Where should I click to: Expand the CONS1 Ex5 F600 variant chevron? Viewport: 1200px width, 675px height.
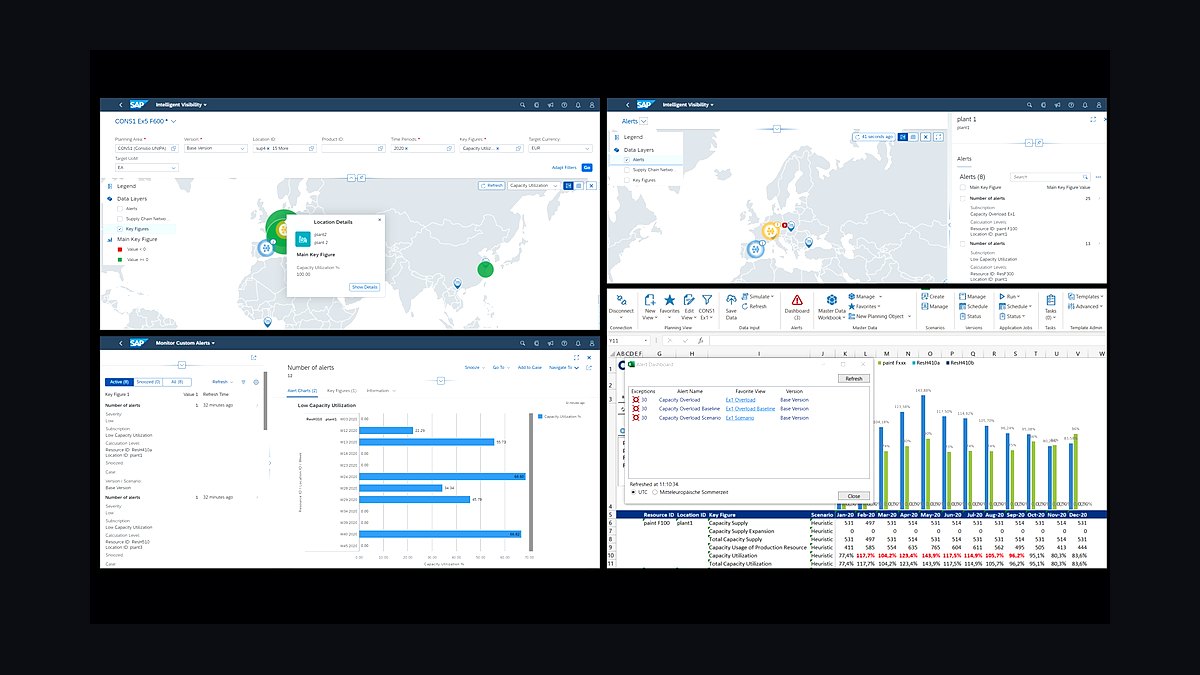(x=174, y=121)
